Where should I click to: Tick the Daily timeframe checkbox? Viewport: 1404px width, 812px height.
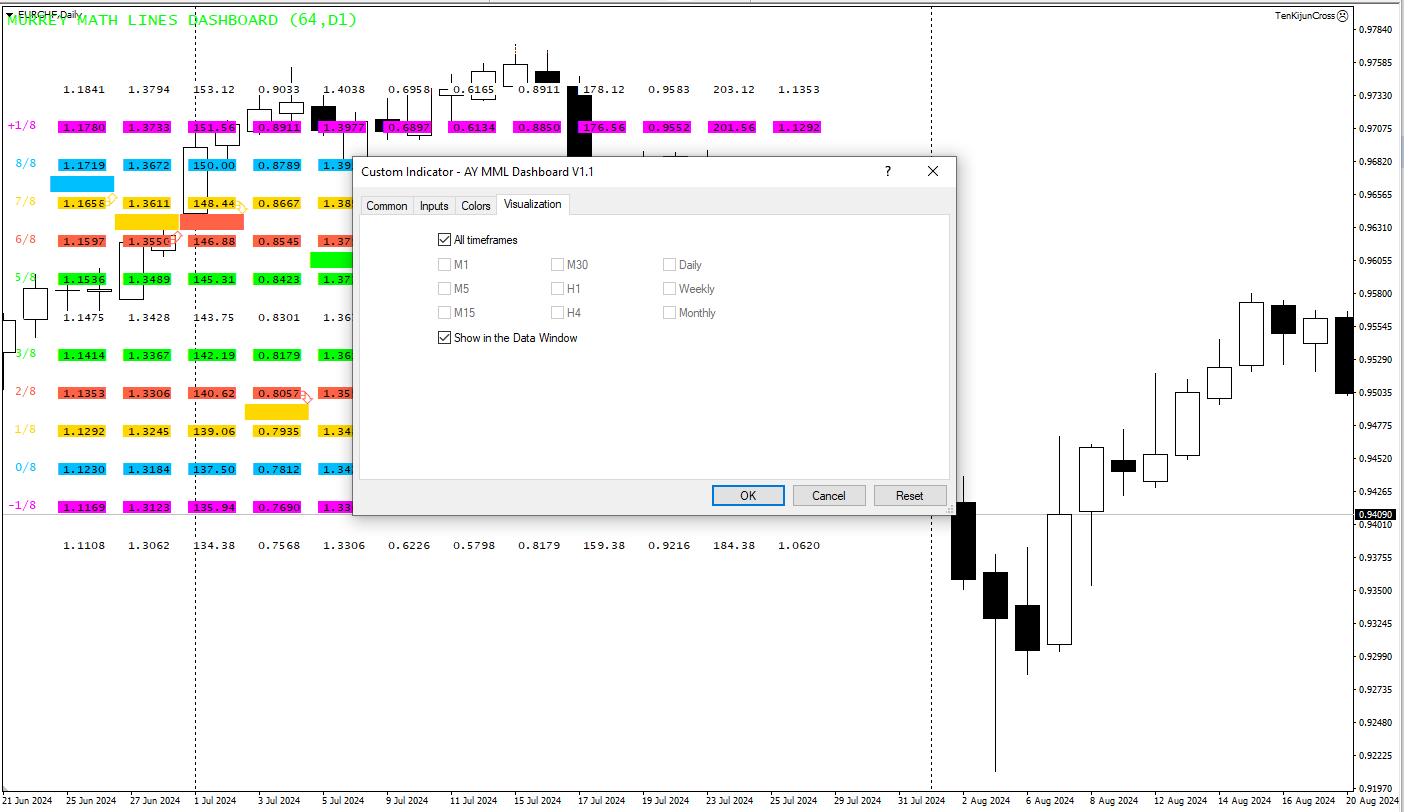coord(670,265)
